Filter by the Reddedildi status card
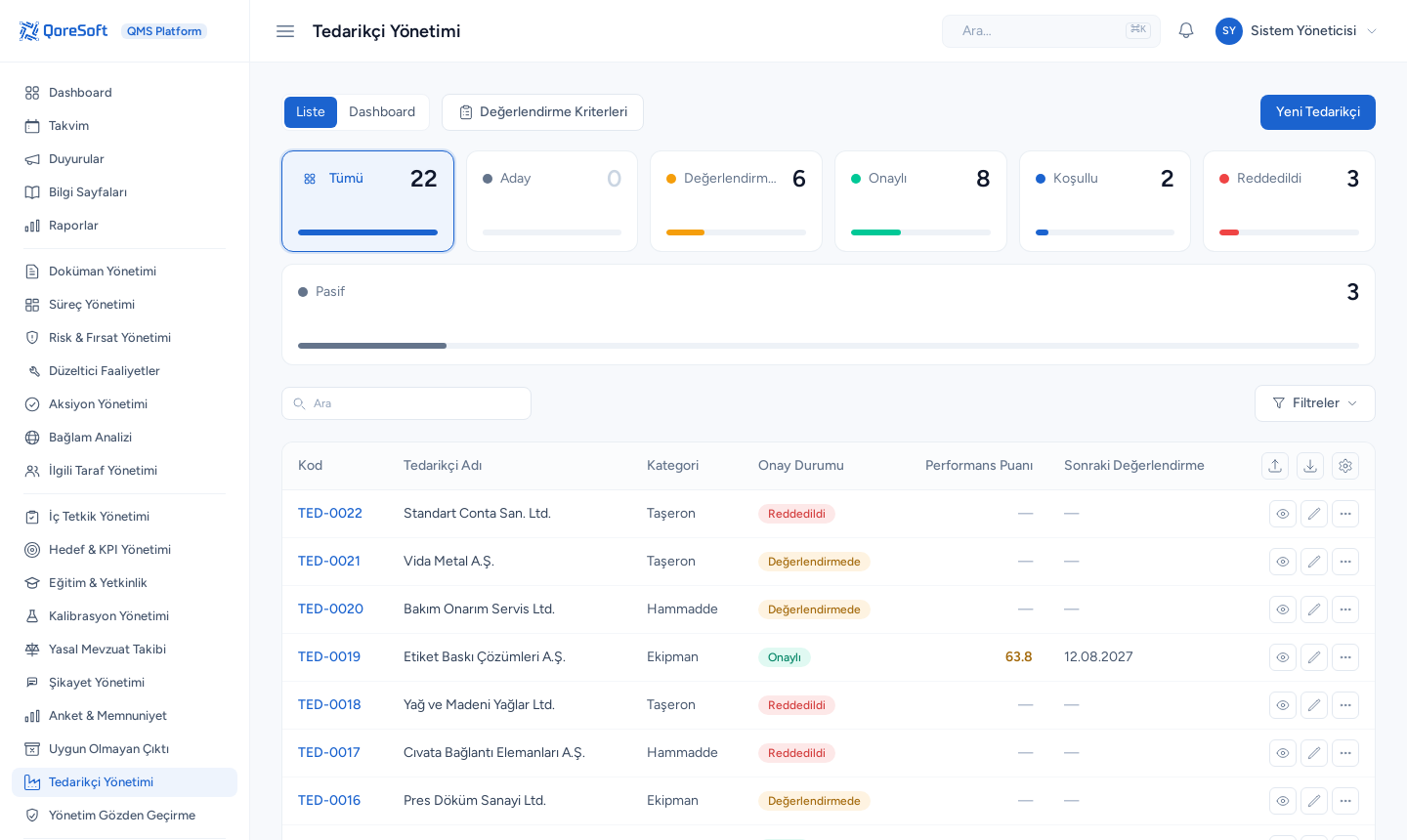The width and height of the screenshot is (1407, 840). [x=1289, y=201]
